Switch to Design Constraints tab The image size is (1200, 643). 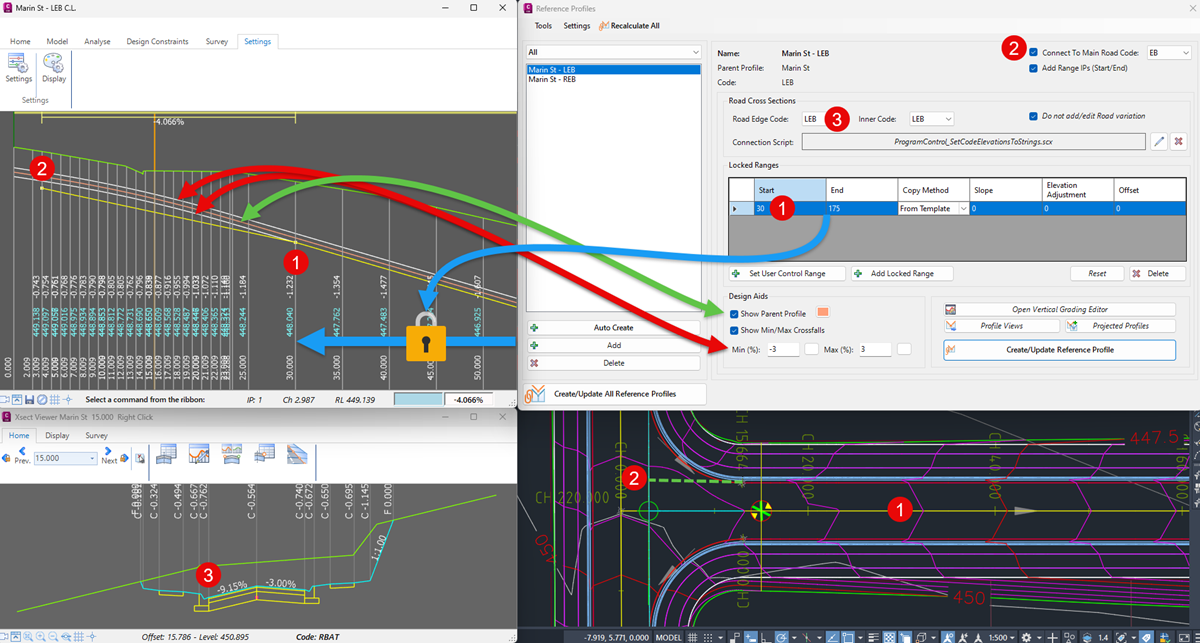[x=157, y=41]
